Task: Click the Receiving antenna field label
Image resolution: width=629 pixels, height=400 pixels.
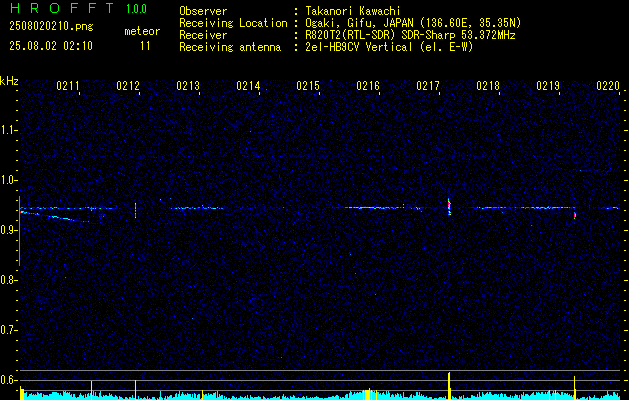Action: tap(230, 47)
